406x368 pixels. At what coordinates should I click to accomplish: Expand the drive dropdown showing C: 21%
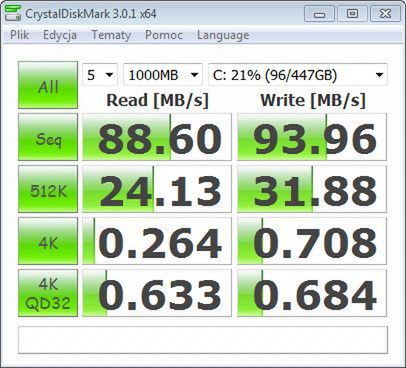(x=298, y=75)
